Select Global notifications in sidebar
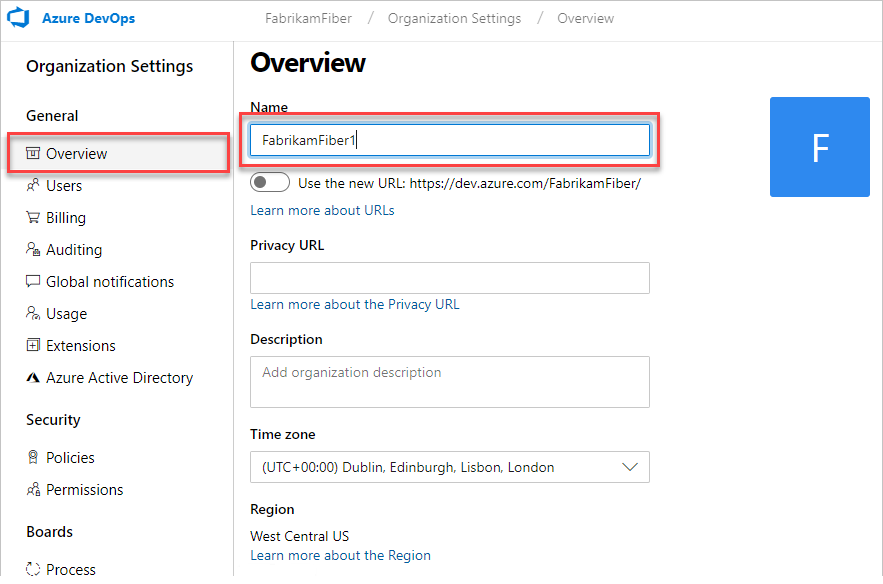This screenshot has height=584, width=883. click(x=110, y=282)
